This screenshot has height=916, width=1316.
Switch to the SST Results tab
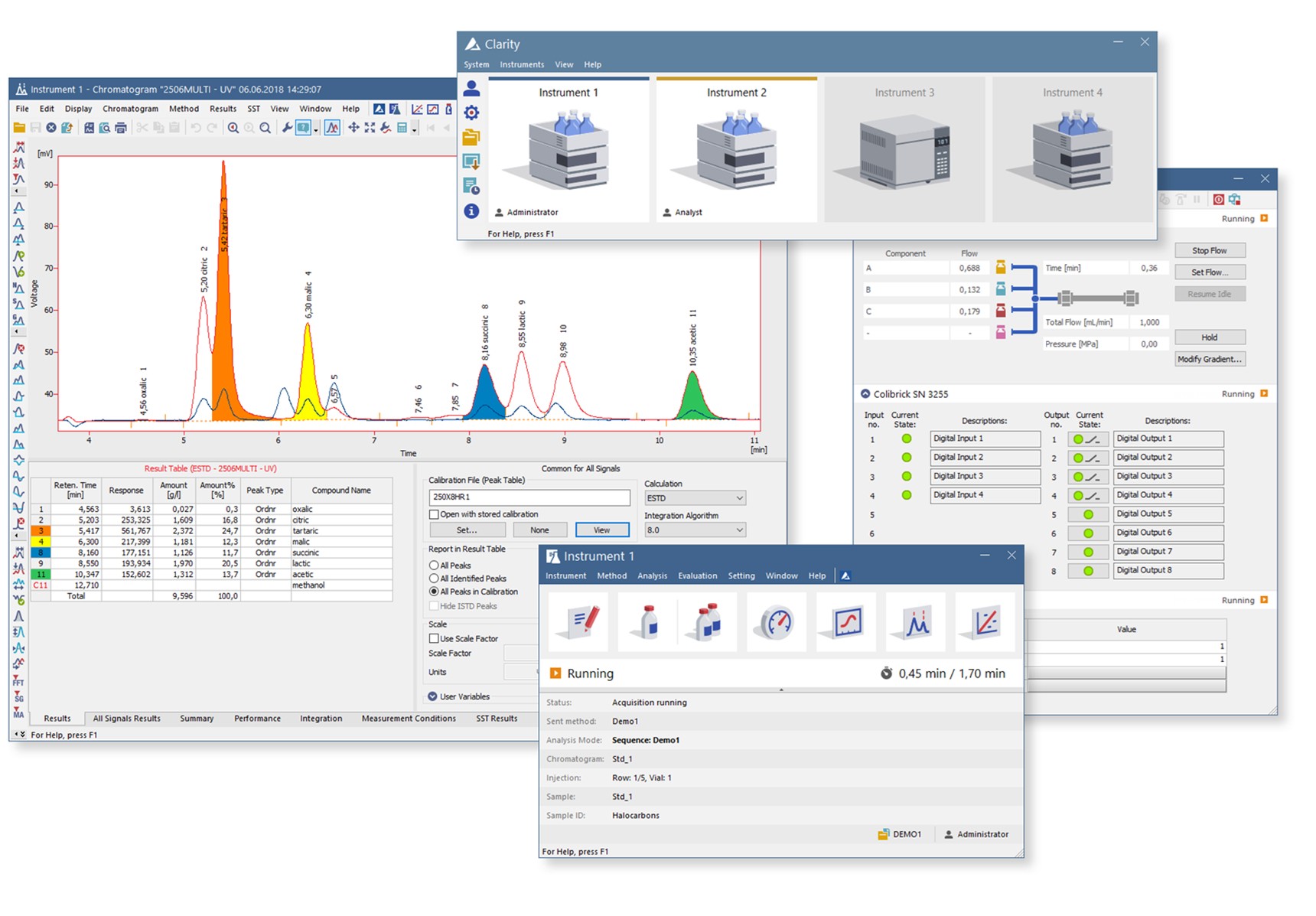tap(497, 719)
